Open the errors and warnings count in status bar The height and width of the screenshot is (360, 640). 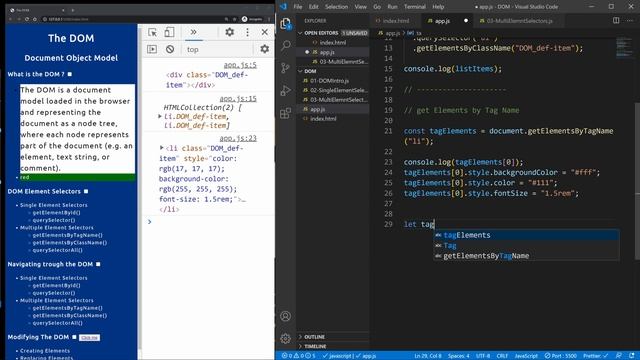(x=299, y=356)
